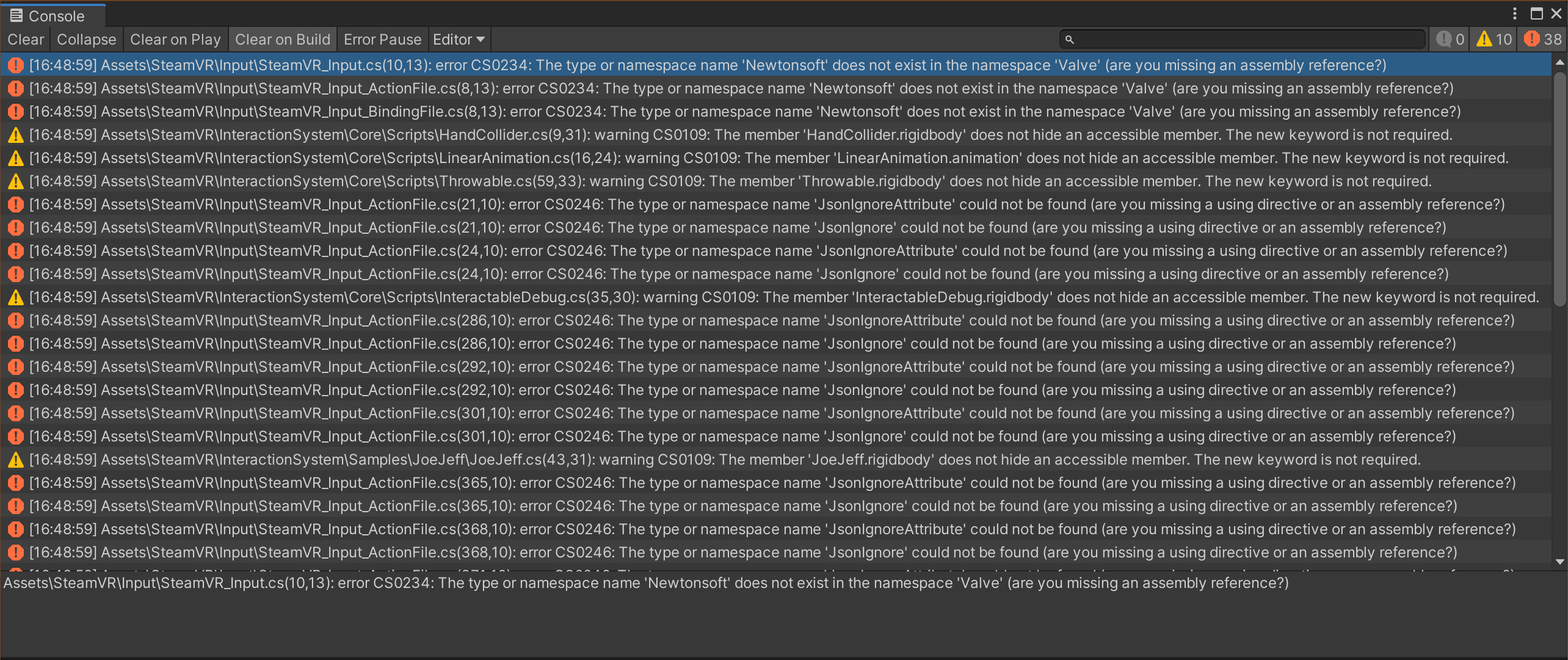
Task: Click the error count filter icon showing 38
Action: 1533,38
